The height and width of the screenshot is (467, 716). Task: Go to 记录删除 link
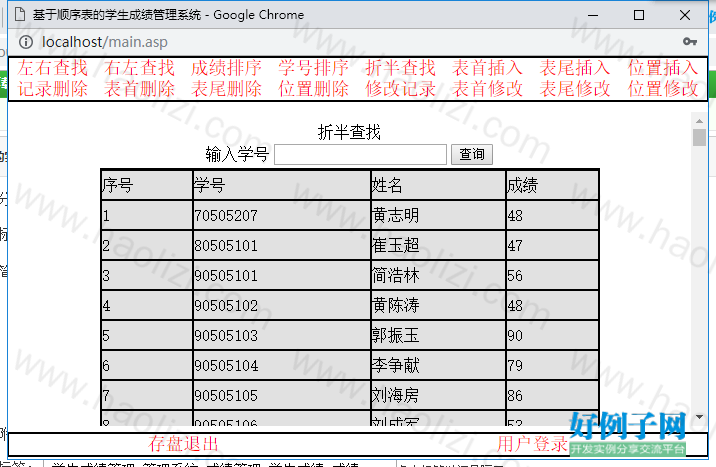[x=53, y=89]
